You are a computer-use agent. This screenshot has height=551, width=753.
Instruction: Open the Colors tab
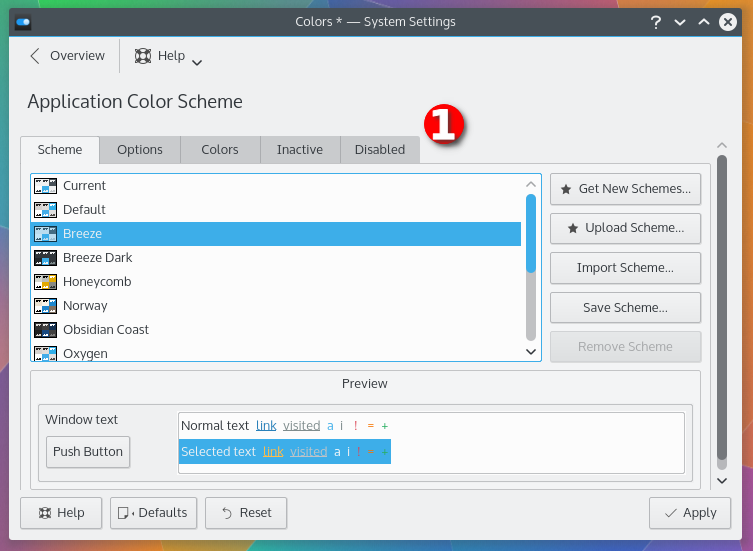pos(220,150)
